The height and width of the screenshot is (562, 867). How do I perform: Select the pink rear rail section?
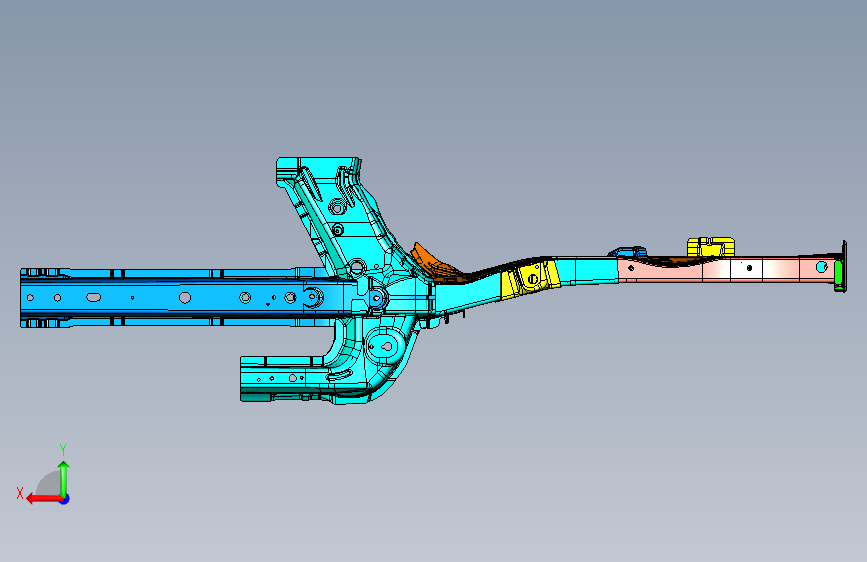(x=727, y=269)
